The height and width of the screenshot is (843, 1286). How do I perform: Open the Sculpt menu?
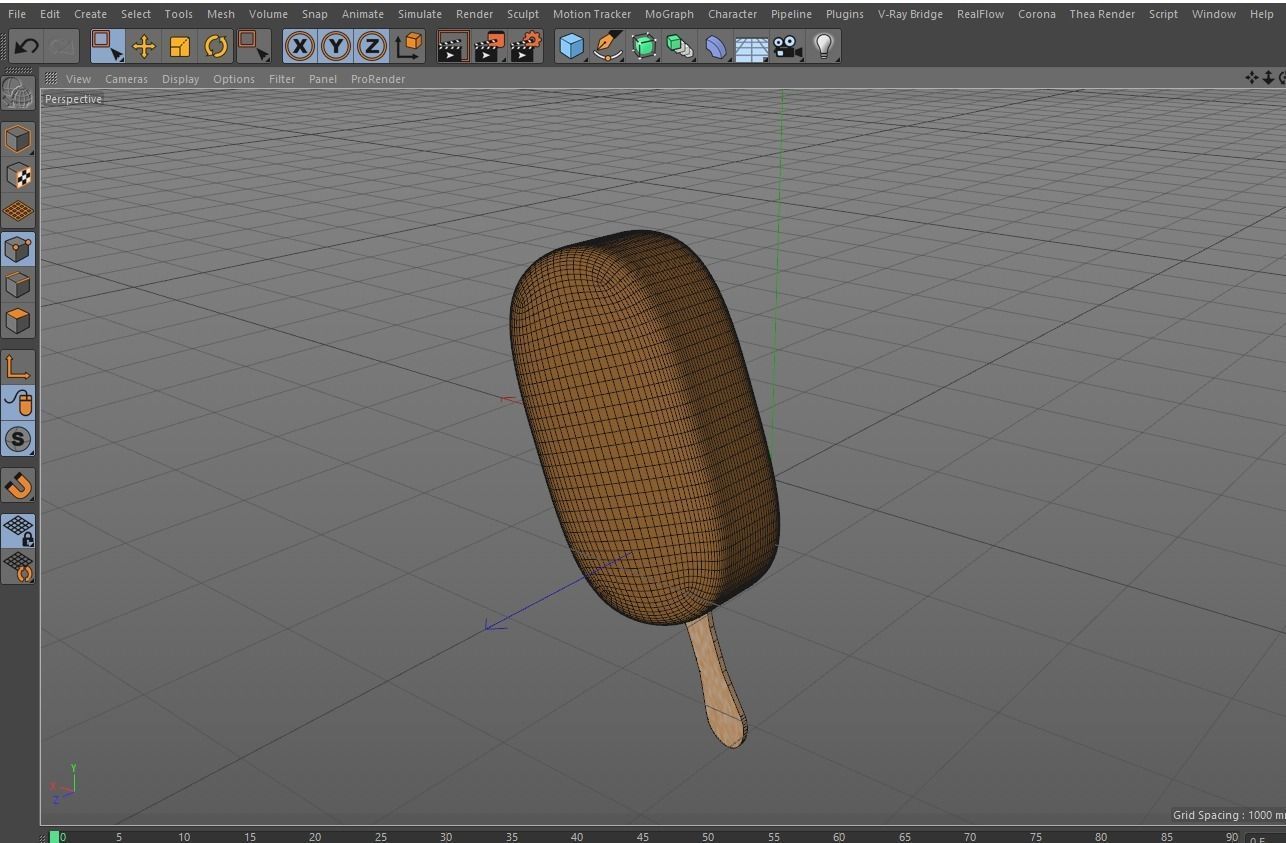point(523,14)
